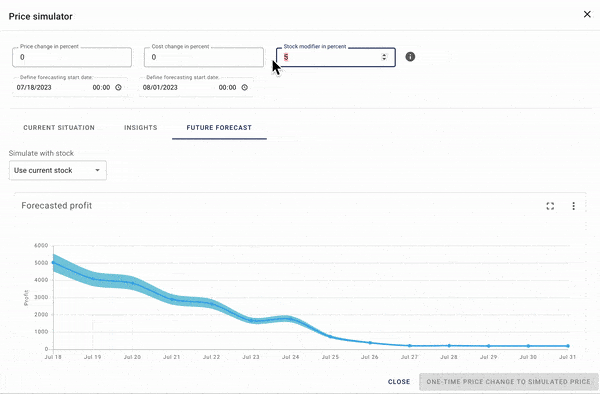Screen dimensions: 600x394
Task: Click into Stock modifier in percent field
Action: coord(336,57)
